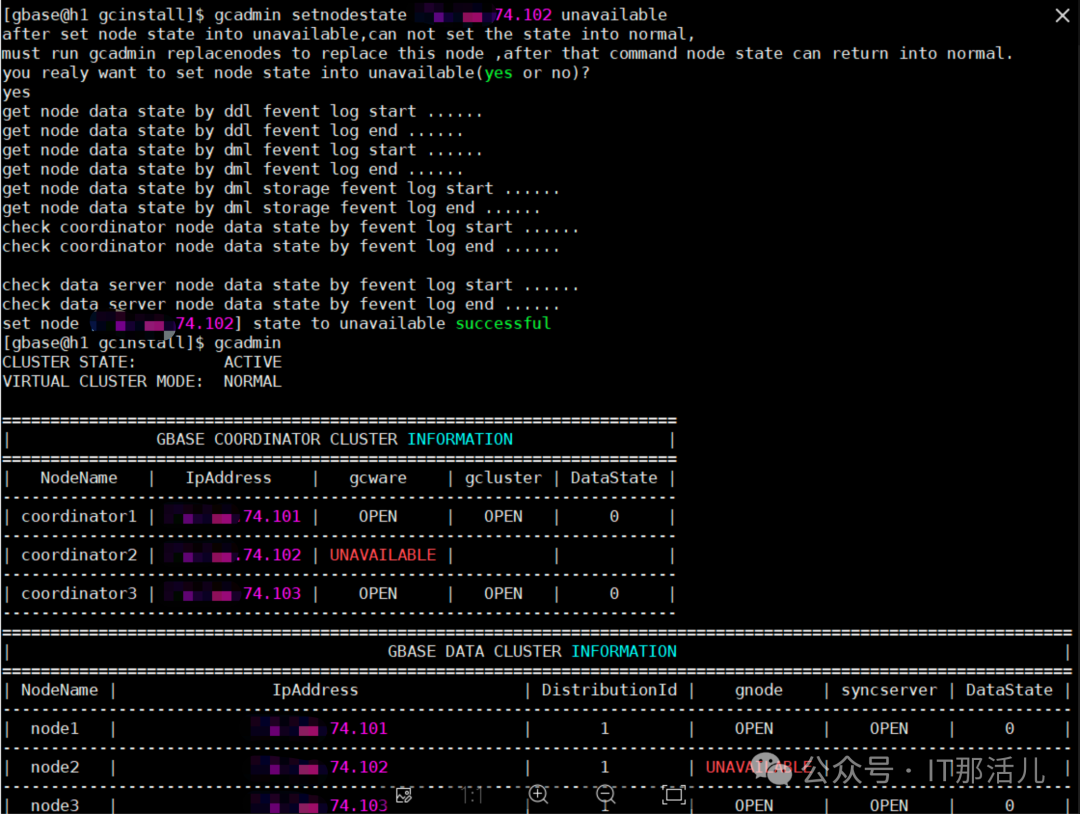Click the 'DistributionId' column header

(x=609, y=690)
